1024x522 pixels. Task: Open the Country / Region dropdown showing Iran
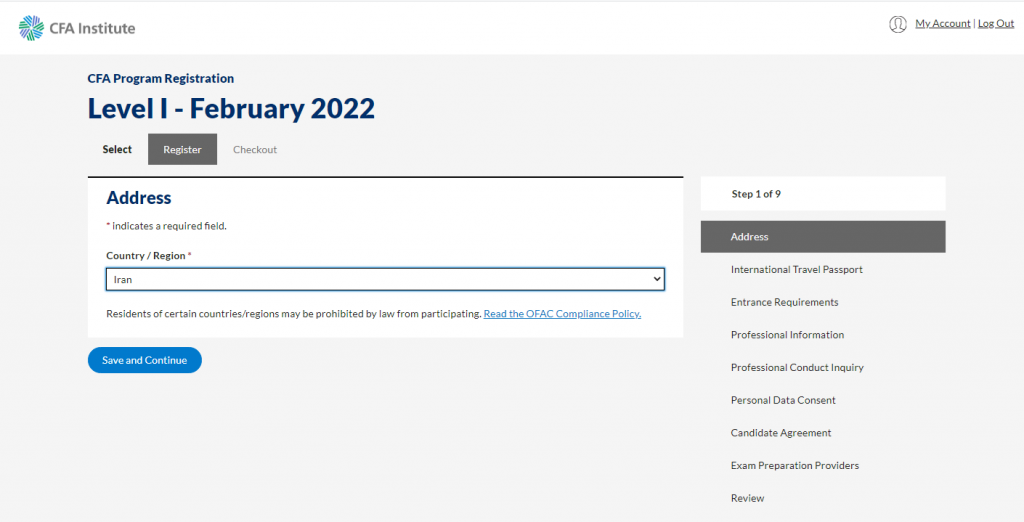(385, 280)
